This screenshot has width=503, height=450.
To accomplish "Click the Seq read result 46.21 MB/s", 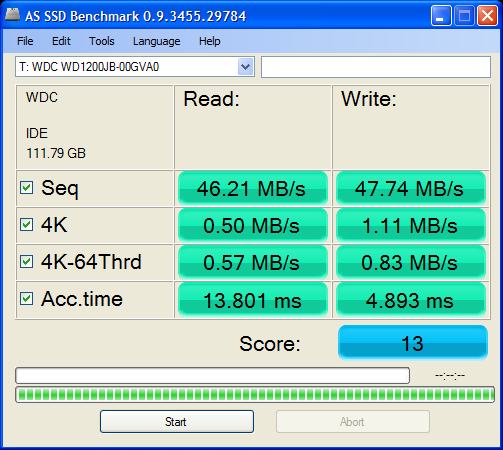I will pos(253,188).
